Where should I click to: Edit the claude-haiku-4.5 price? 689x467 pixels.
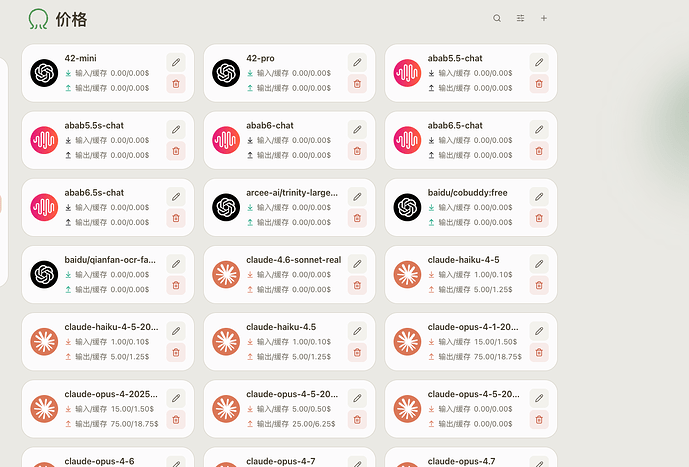pyautogui.click(x=357, y=331)
